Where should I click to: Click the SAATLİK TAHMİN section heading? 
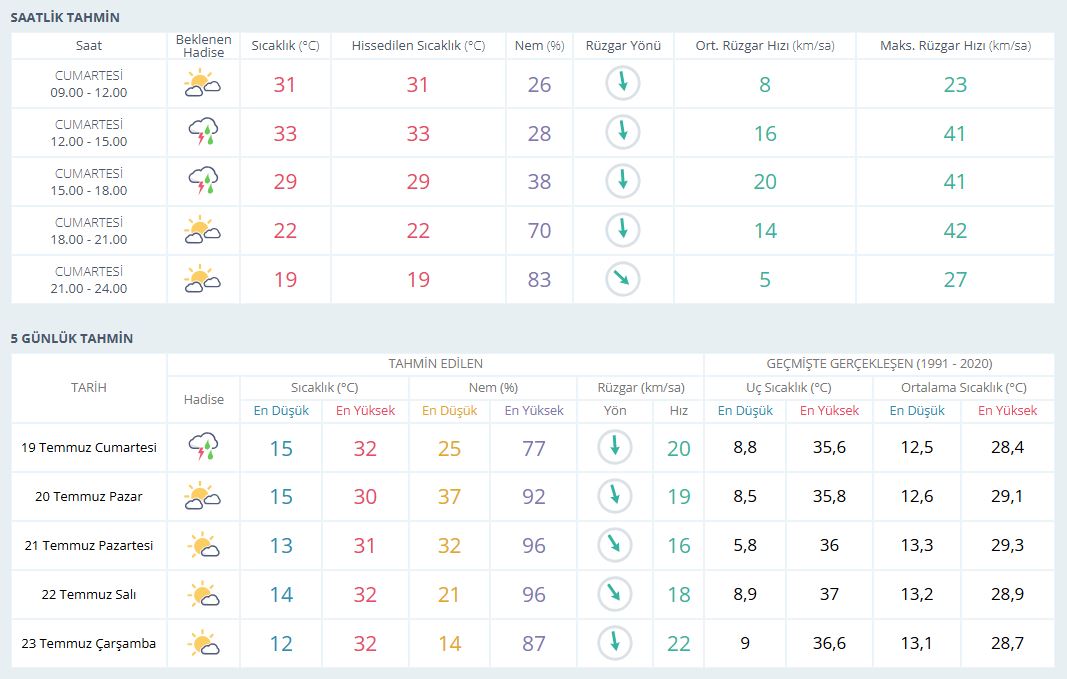65,18
